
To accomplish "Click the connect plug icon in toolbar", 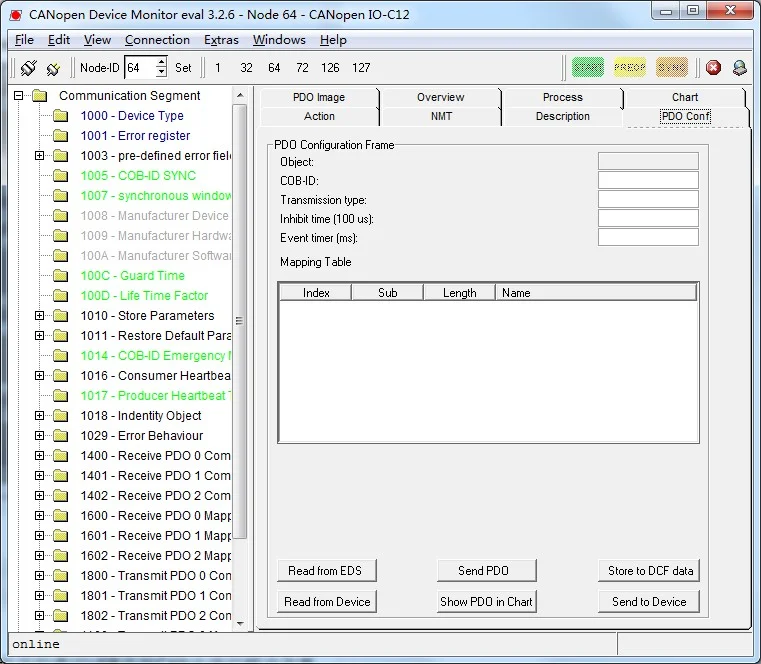I will click(x=29, y=67).
